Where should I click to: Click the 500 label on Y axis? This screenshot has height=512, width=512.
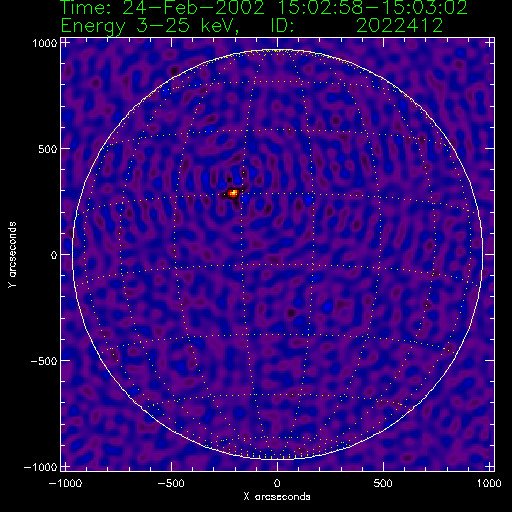click(48, 149)
